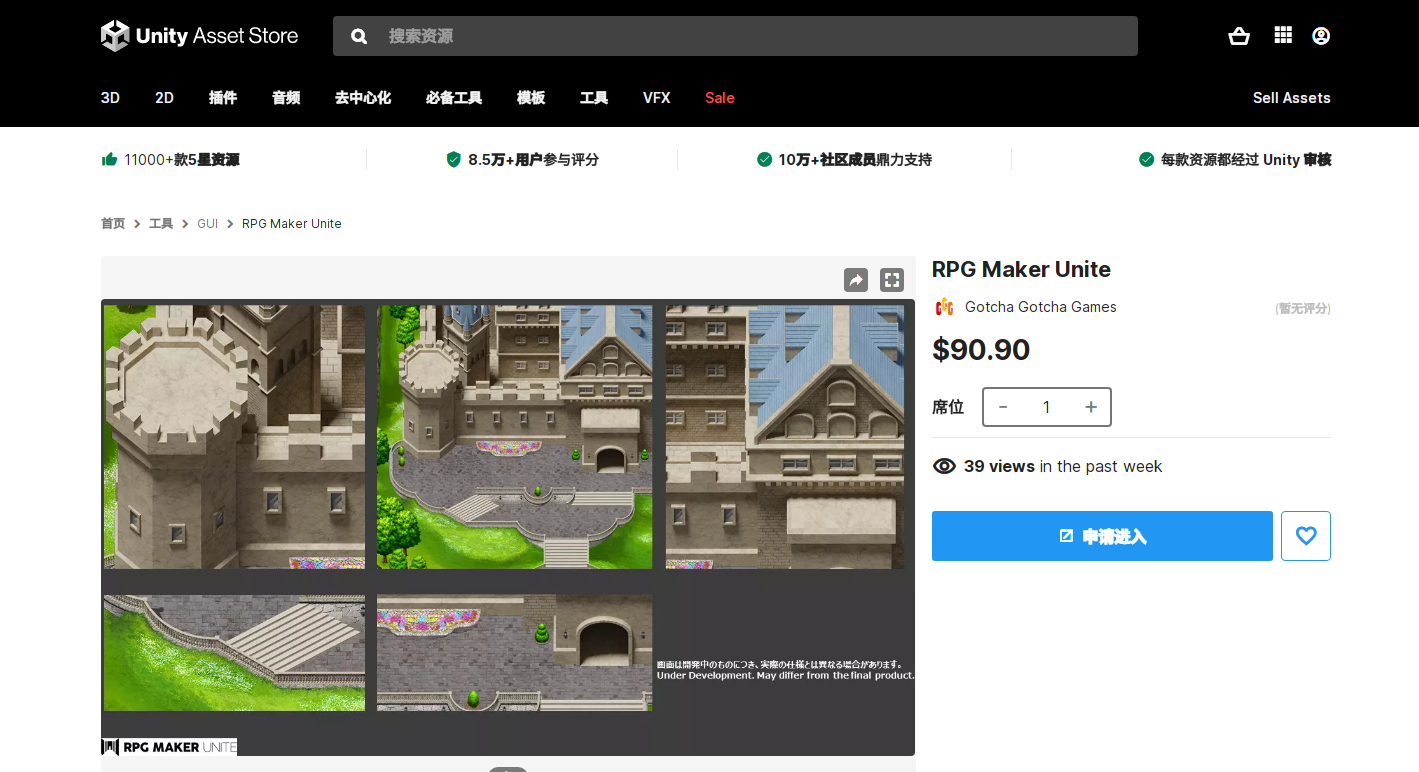Click the share arrow icon above gallery

click(856, 280)
